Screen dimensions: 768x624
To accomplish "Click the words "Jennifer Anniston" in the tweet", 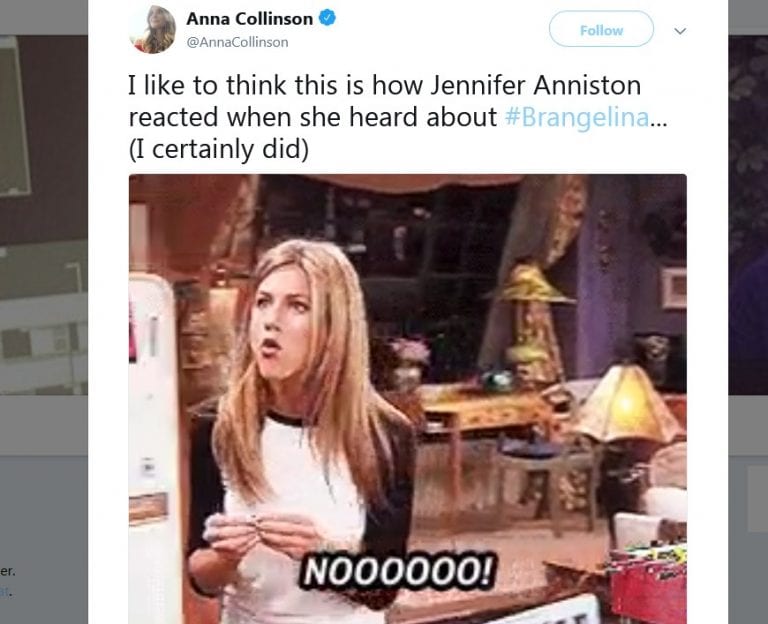I will [536, 86].
